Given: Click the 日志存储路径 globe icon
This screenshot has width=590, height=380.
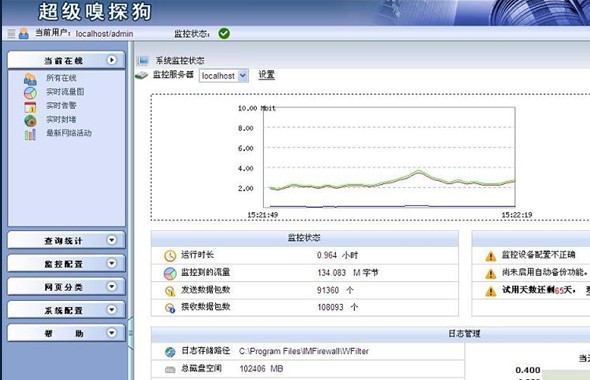Looking at the screenshot, I should 170,352.
